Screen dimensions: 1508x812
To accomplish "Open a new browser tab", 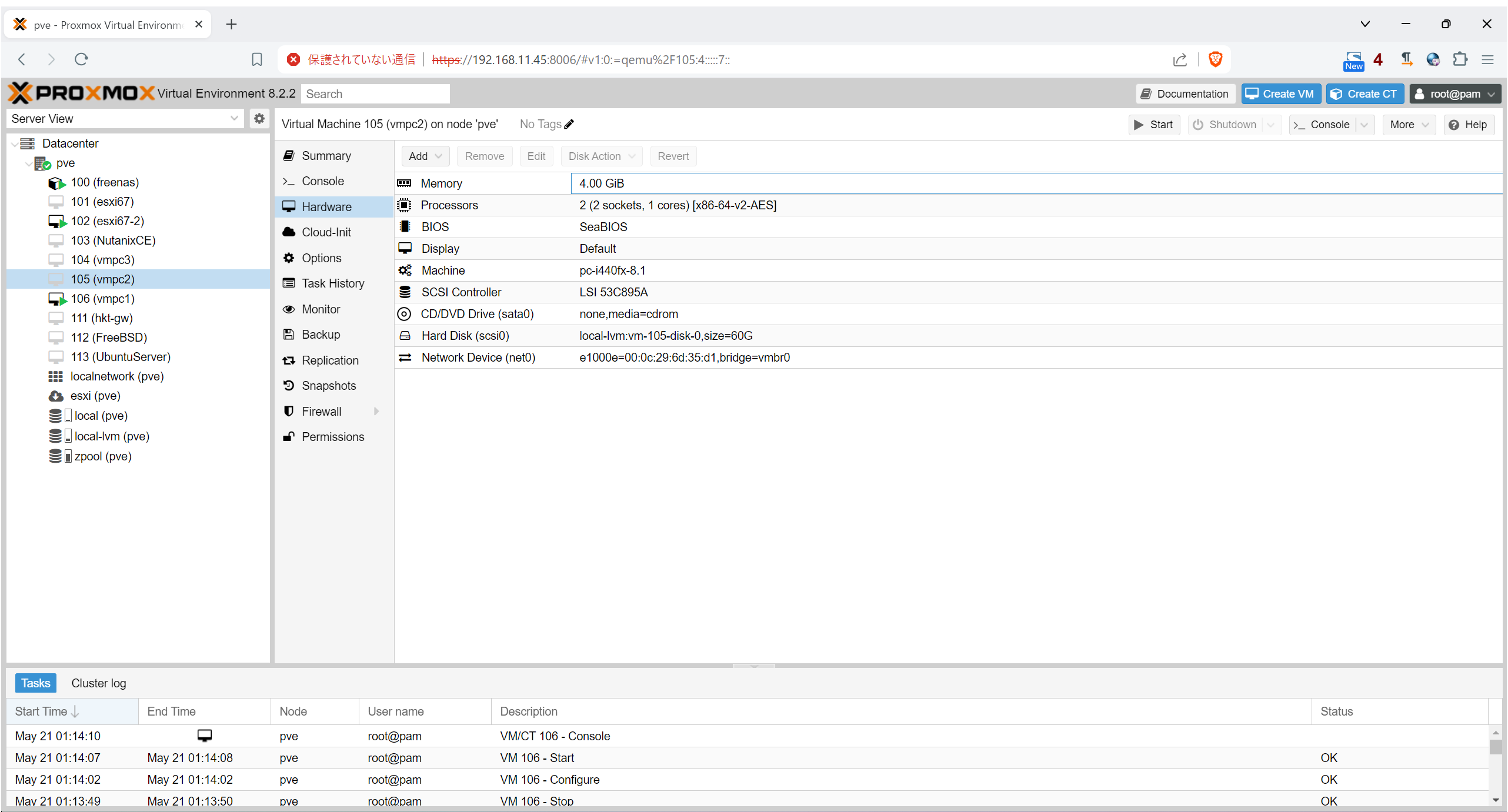I will click(x=231, y=24).
